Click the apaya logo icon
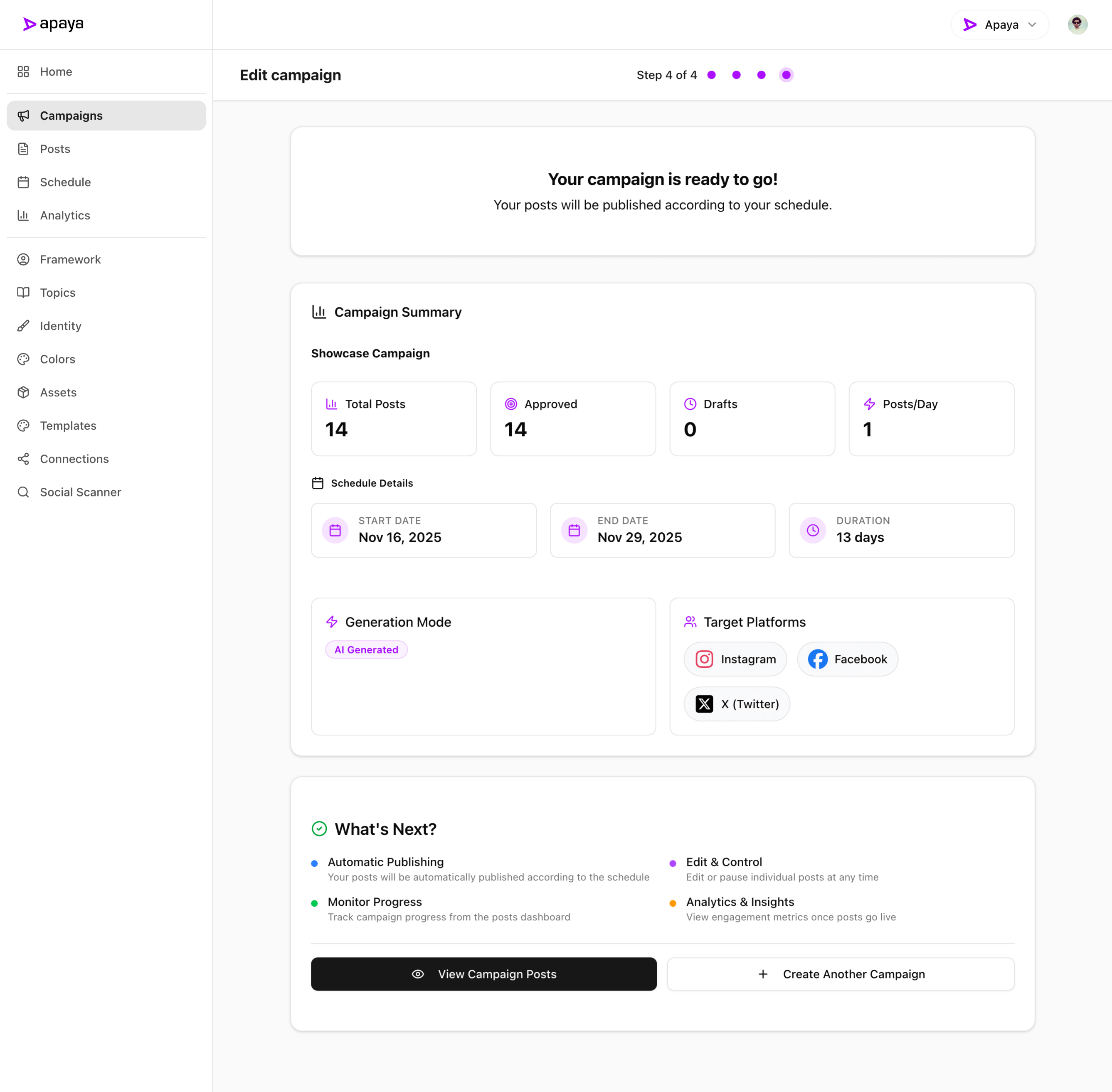 29,24
